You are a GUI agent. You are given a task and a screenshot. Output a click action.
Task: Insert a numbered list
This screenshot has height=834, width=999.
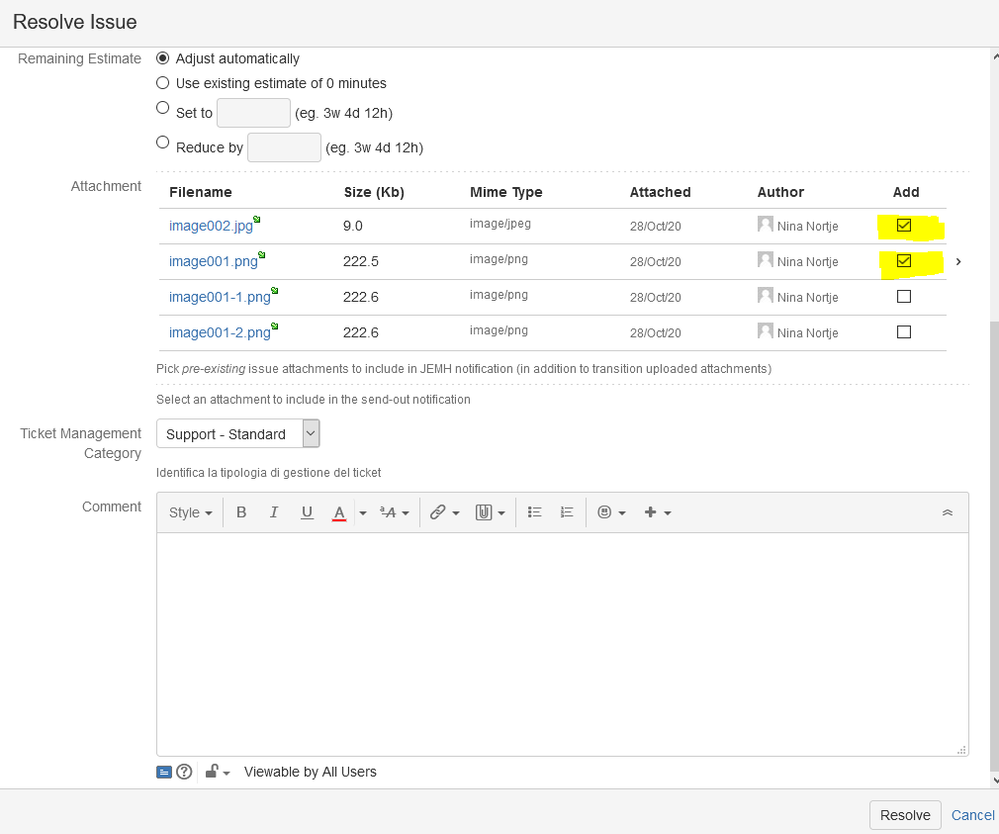pyautogui.click(x=566, y=512)
